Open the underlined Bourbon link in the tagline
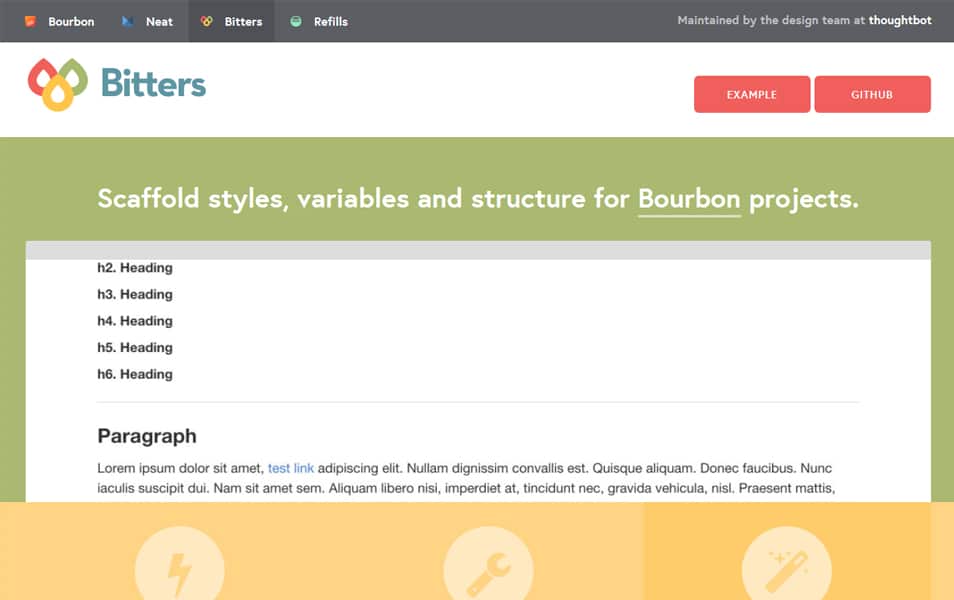This screenshot has height=600, width=954. click(689, 198)
